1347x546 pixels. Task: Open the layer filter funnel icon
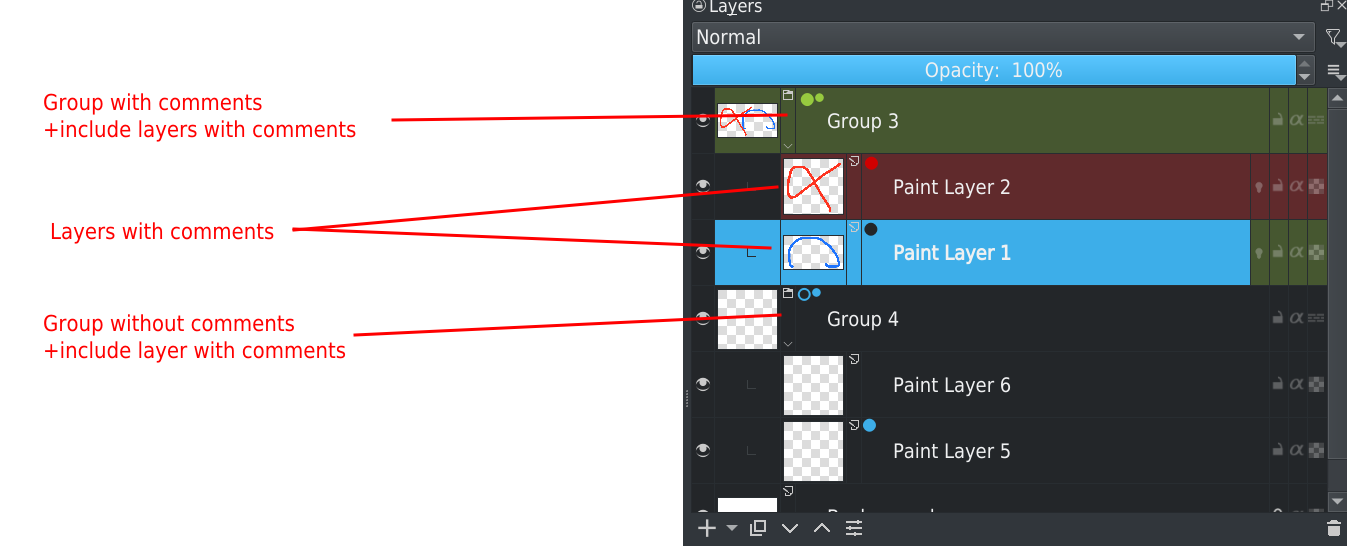click(x=1333, y=38)
